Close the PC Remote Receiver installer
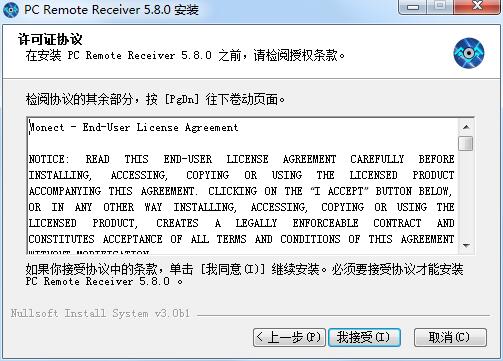Viewport: 503px width, 361px height. click(x=477, y=6)
